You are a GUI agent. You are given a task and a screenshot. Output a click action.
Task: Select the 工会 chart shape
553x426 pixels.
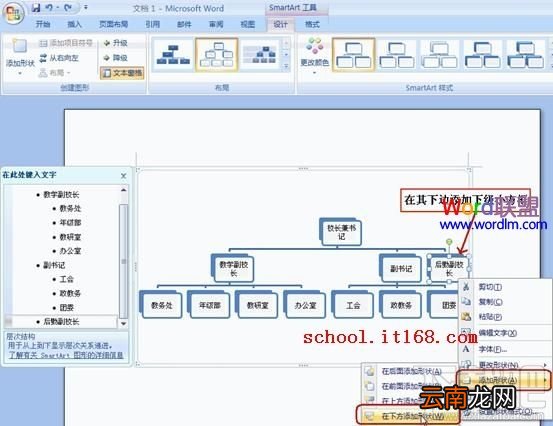(353, 305)
